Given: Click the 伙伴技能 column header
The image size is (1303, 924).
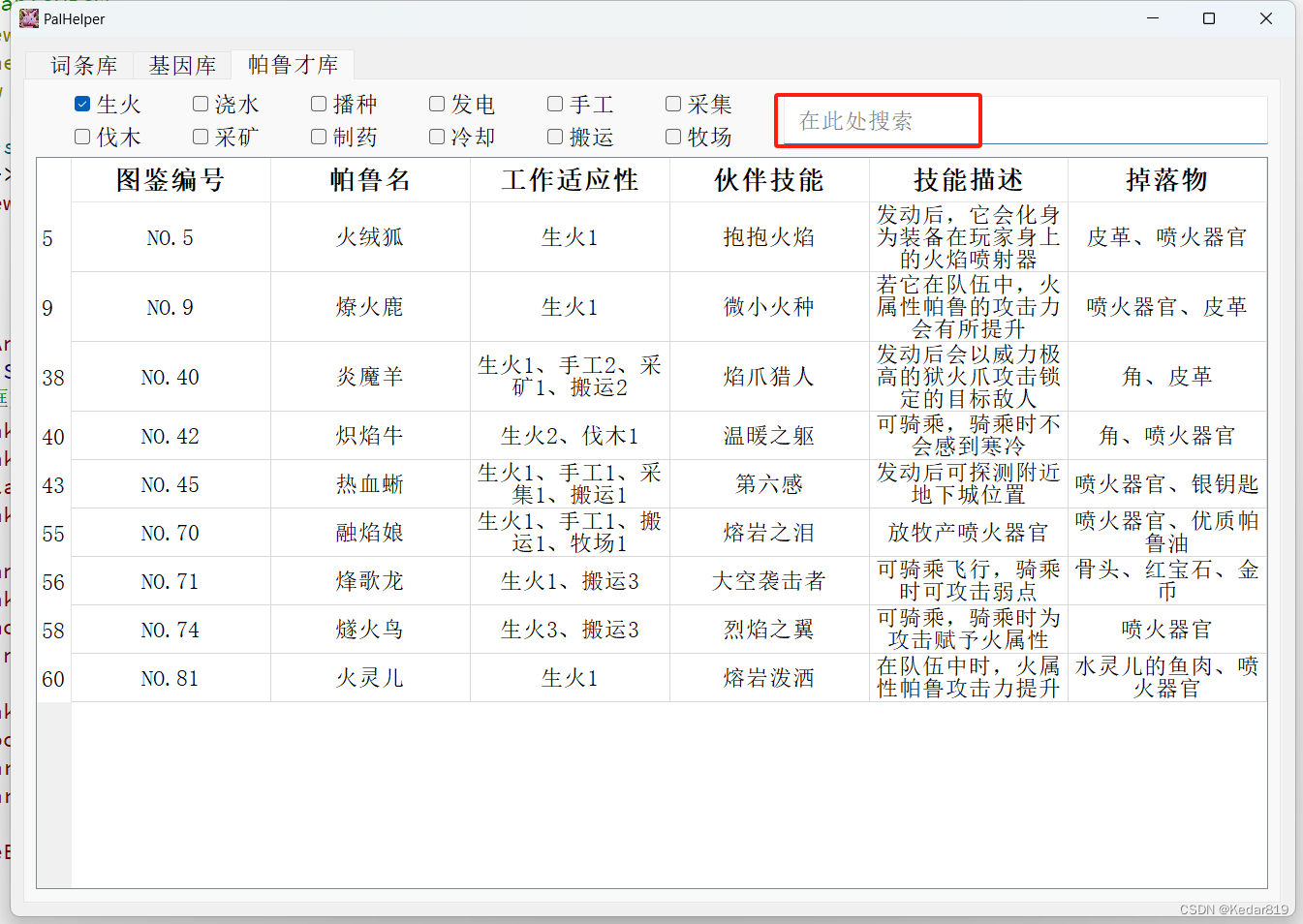Looking at the screenshot, I should point(769,180).
